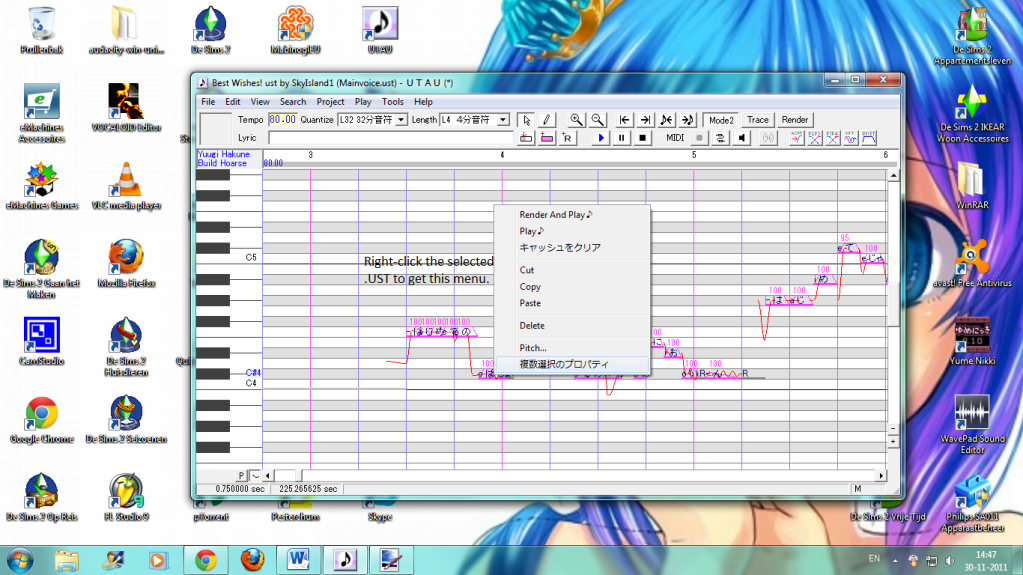1023x575 pixels.
Task: Click the zoom out magnifier icon
Action: pyautogui.click(x=597, y=120)
